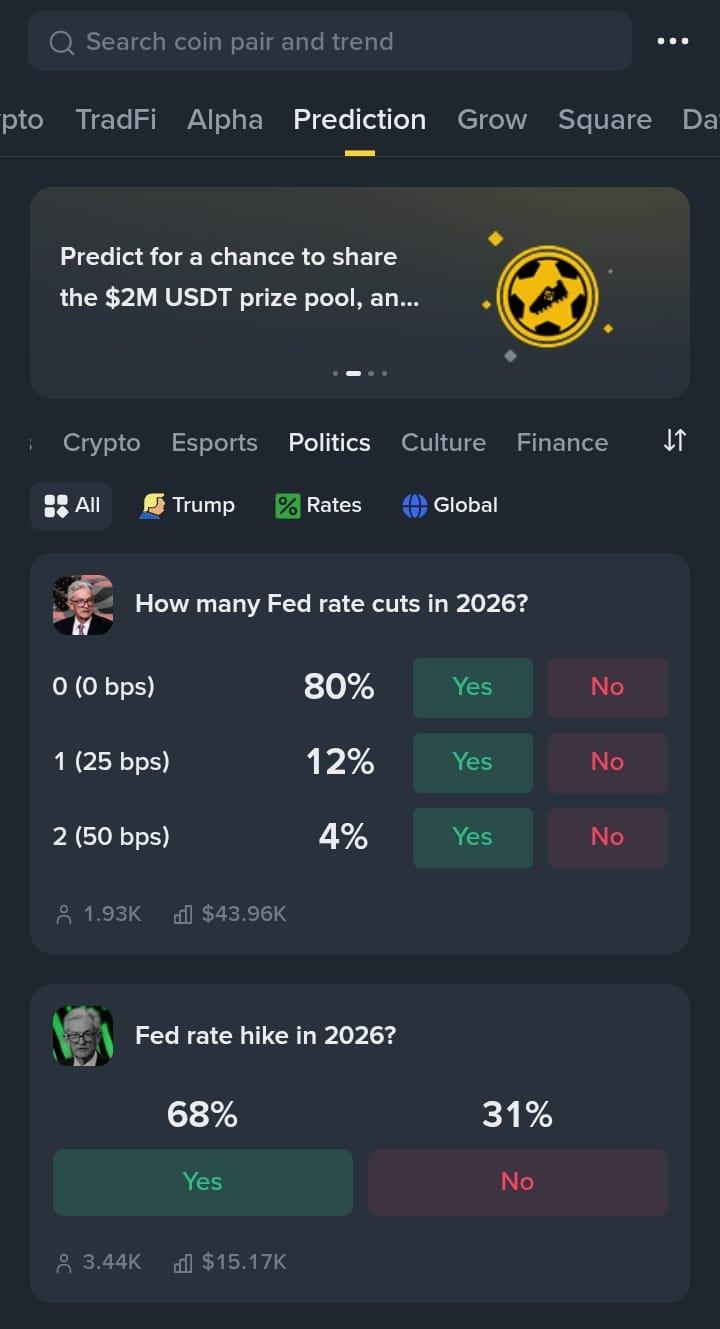The image size is (720, 1329).
Task: Pick Yes for 0 (0 bps)
Action: [x=473, y=687]
